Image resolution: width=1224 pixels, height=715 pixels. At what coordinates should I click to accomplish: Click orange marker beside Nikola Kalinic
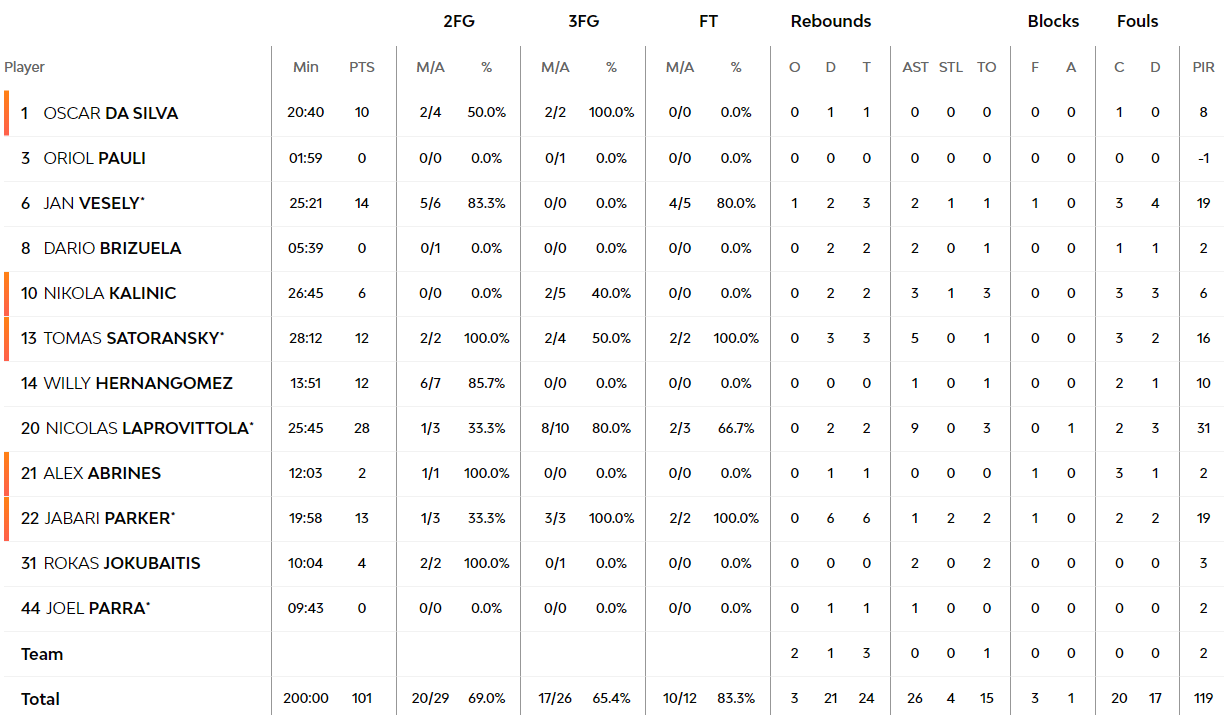pyautogui.click(x=6, y=293)
